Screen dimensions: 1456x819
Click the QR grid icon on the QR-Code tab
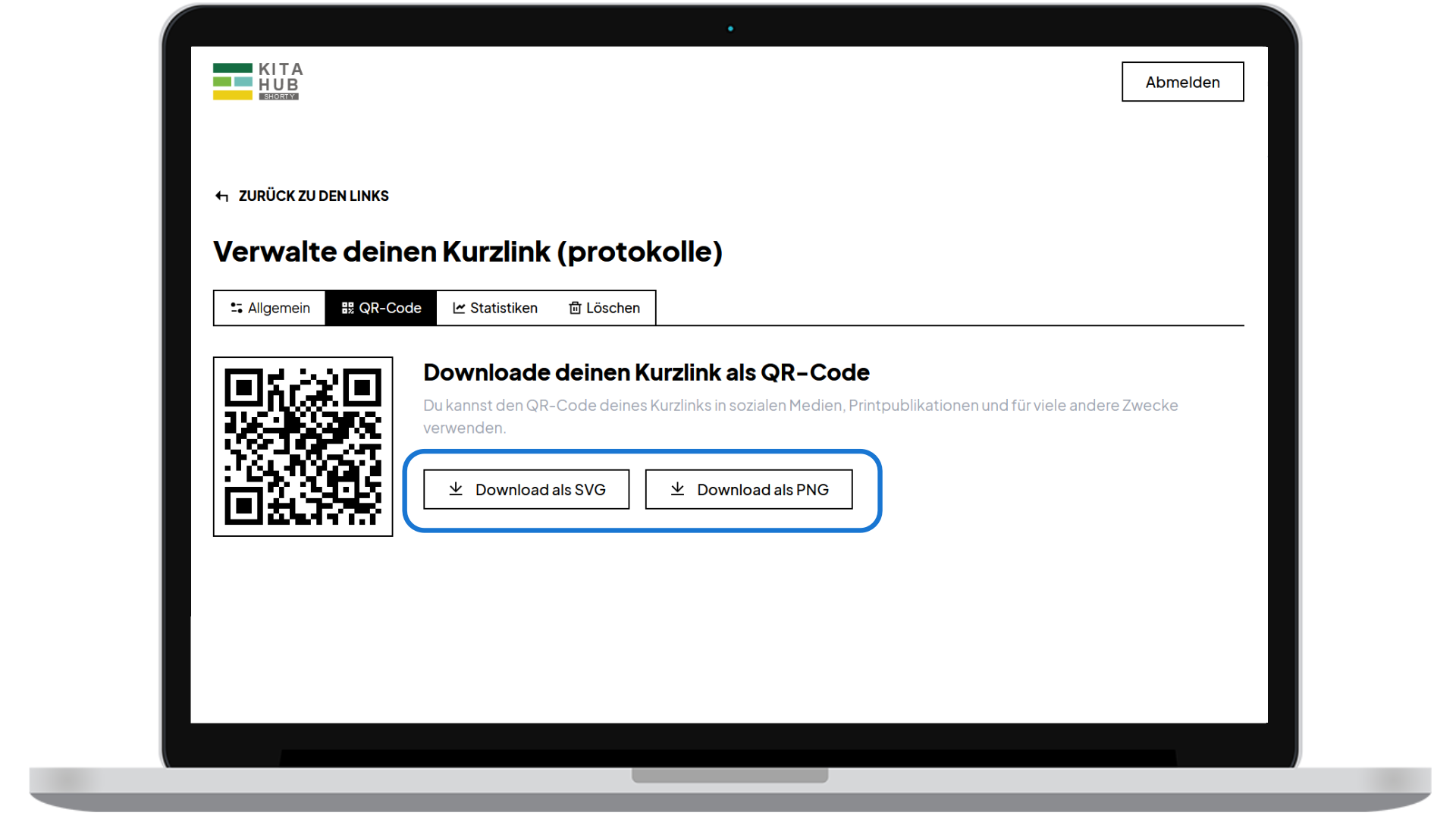tap(348, 308)
